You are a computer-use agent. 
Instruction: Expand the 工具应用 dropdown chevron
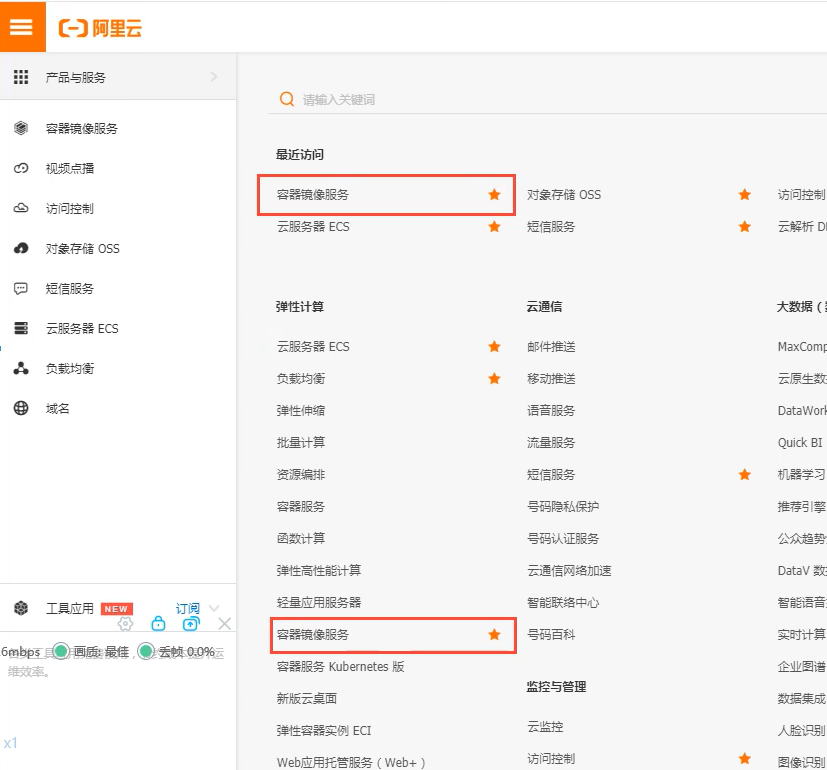coord(214,608)
